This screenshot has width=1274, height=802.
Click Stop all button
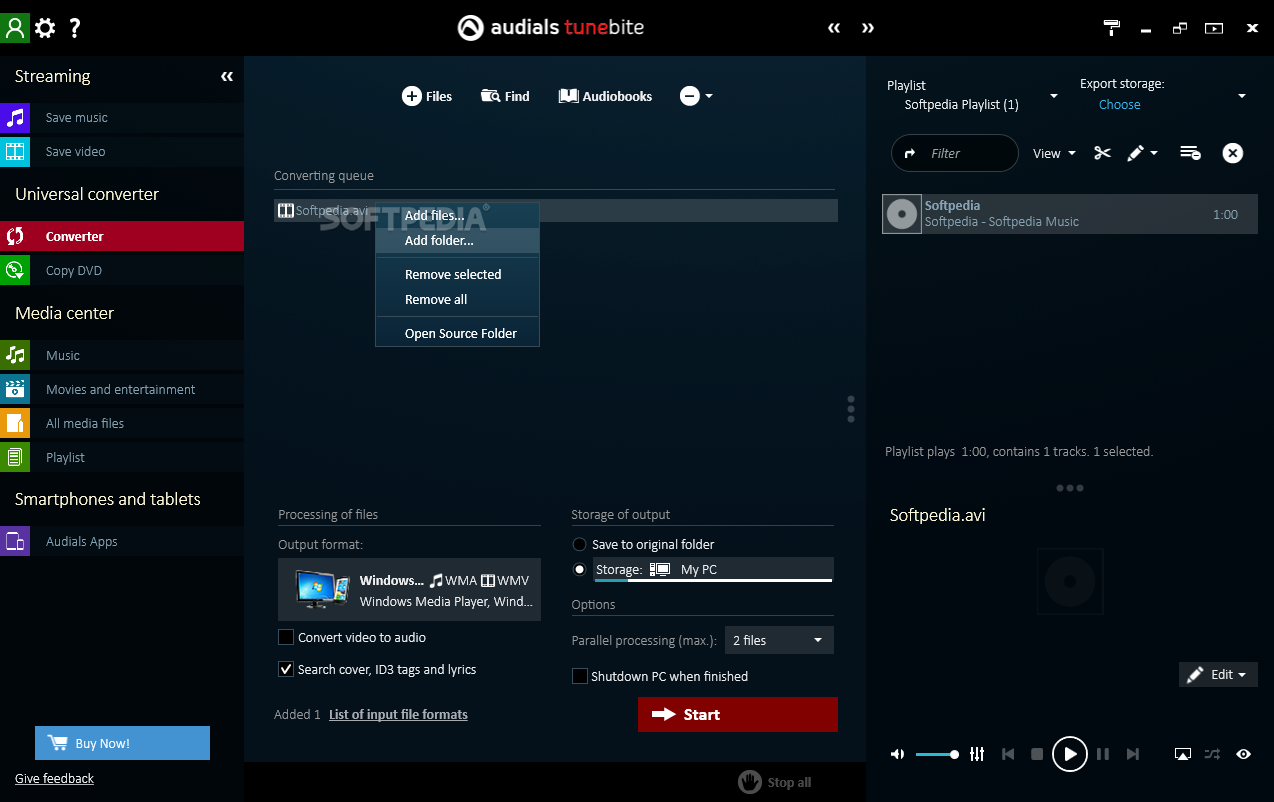[775, 782]
